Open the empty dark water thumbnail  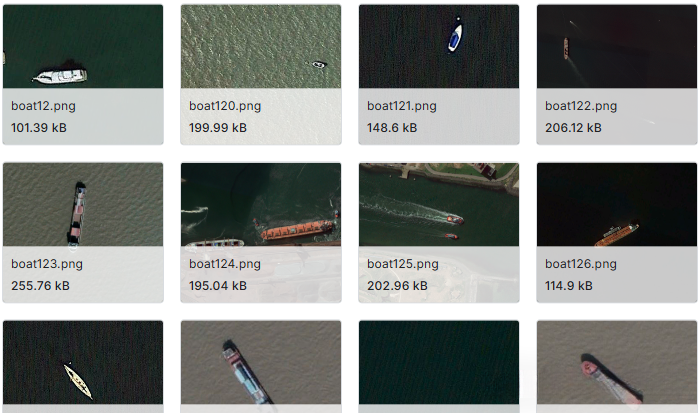pos(439,362)
